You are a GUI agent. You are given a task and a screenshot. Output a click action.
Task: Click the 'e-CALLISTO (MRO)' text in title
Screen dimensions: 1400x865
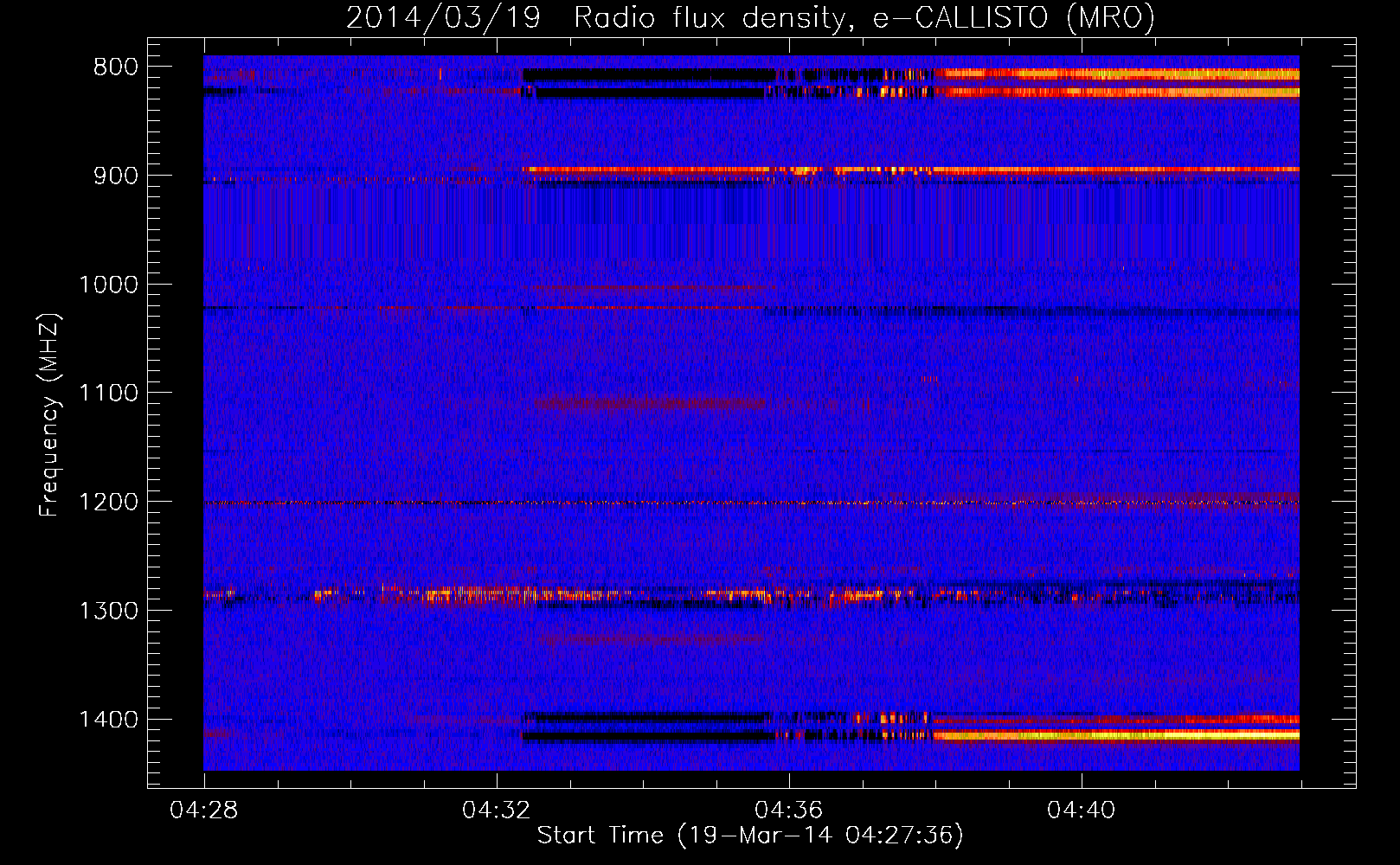pos(1013,18)
